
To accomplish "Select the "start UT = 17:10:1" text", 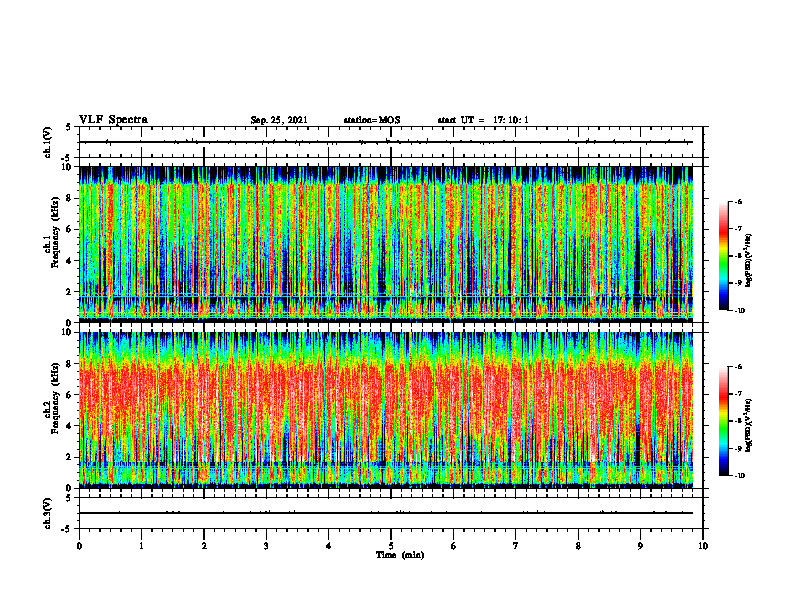I will (483, 120).
